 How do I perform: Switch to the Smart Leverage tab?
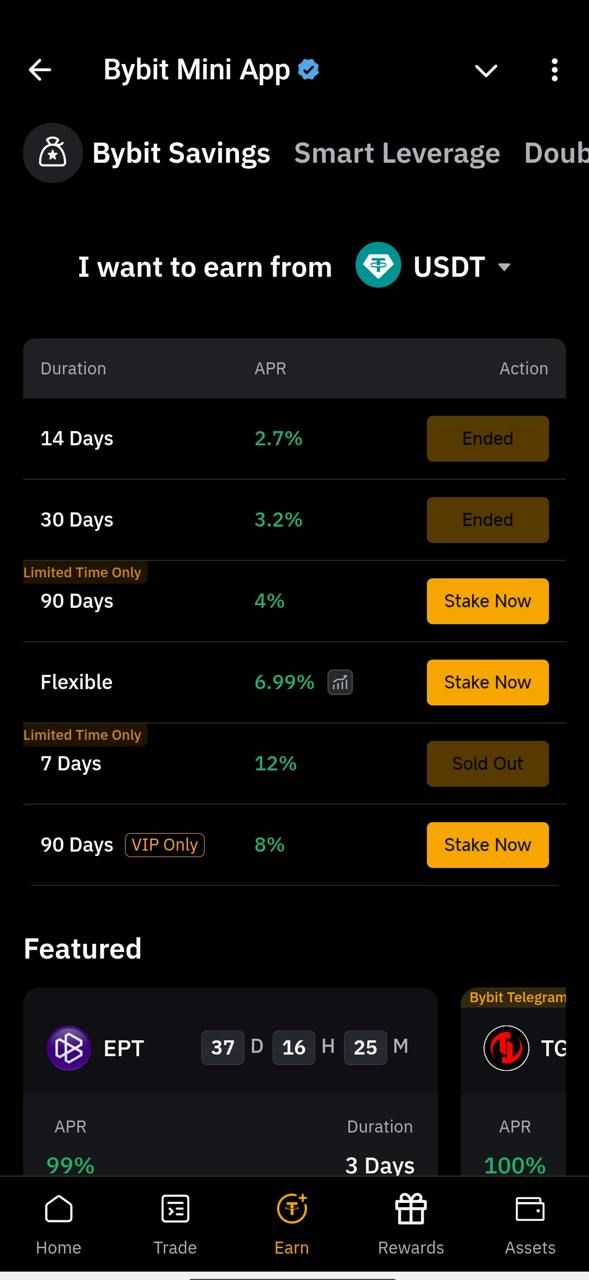[397, 153]
